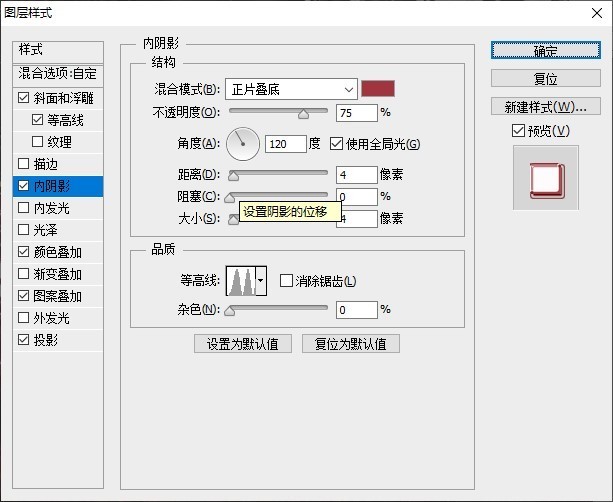Toggle the 预览 checkbox
This screenshot has width=613, height=502.
(x=517, y=131)
